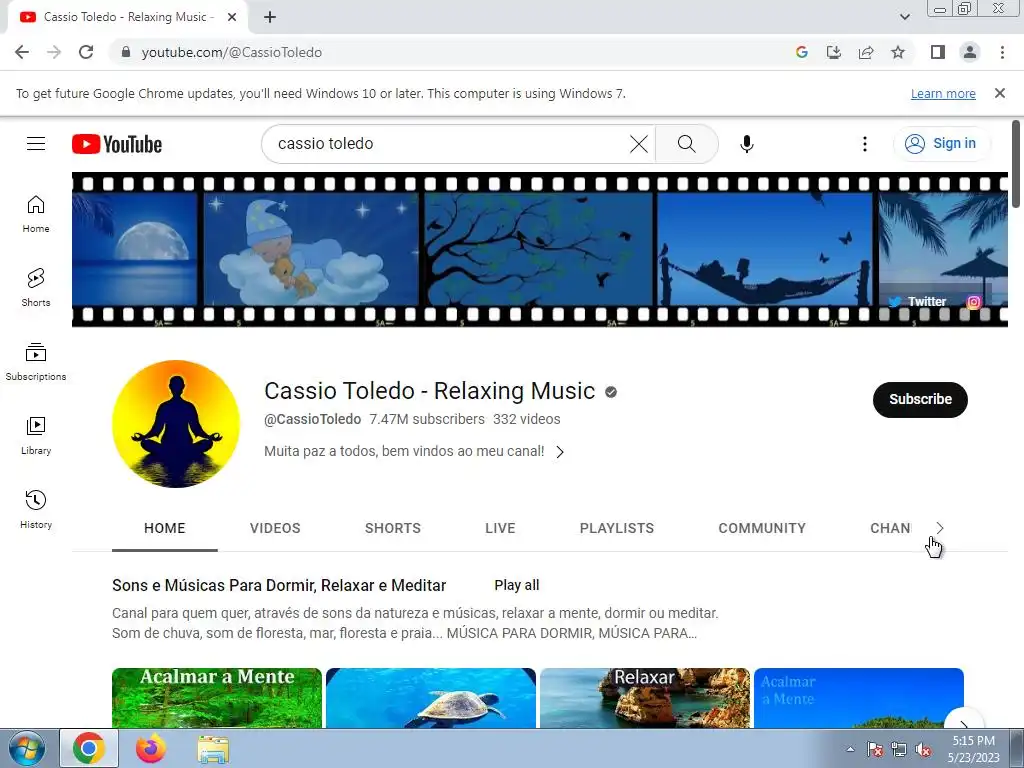
Task: Switch to the VIDEOS tab
Action: tap(275, 528)
